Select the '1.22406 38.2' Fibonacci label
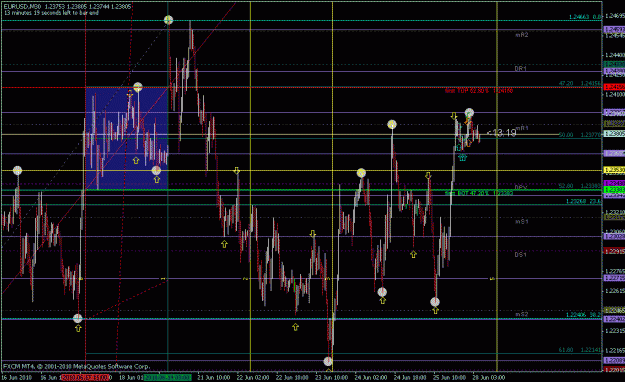The image size is (625, 382). 584,315
